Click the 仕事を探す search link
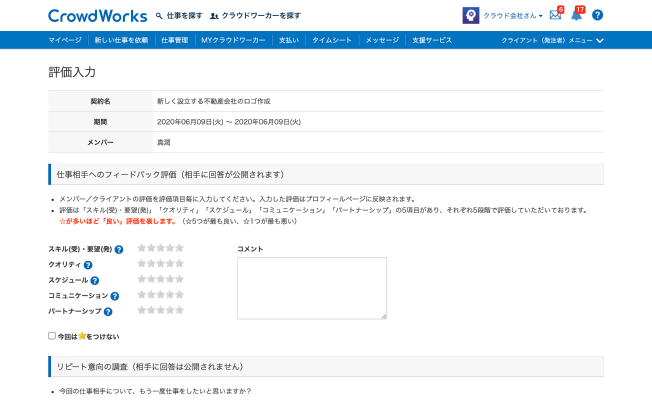Image resolution: width=652 pixels, height=400 pixels. point(179,16)
